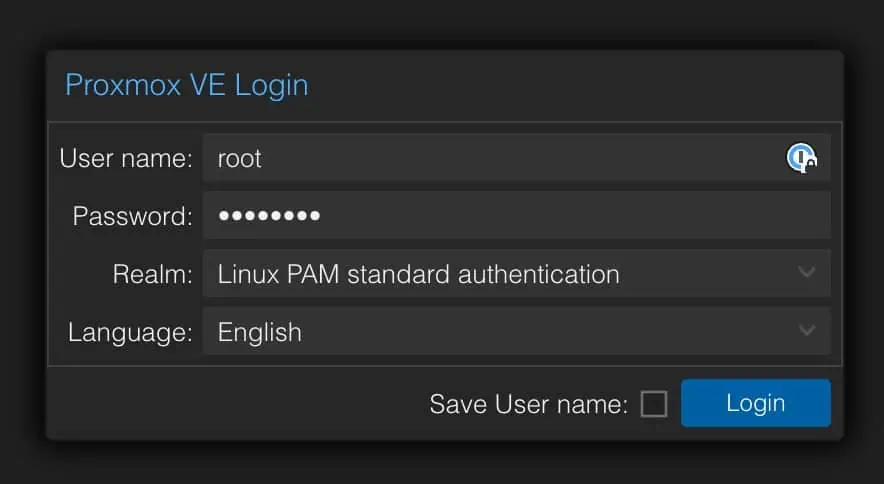
Task: Click the blue Login button
Action: click(755, 403)
